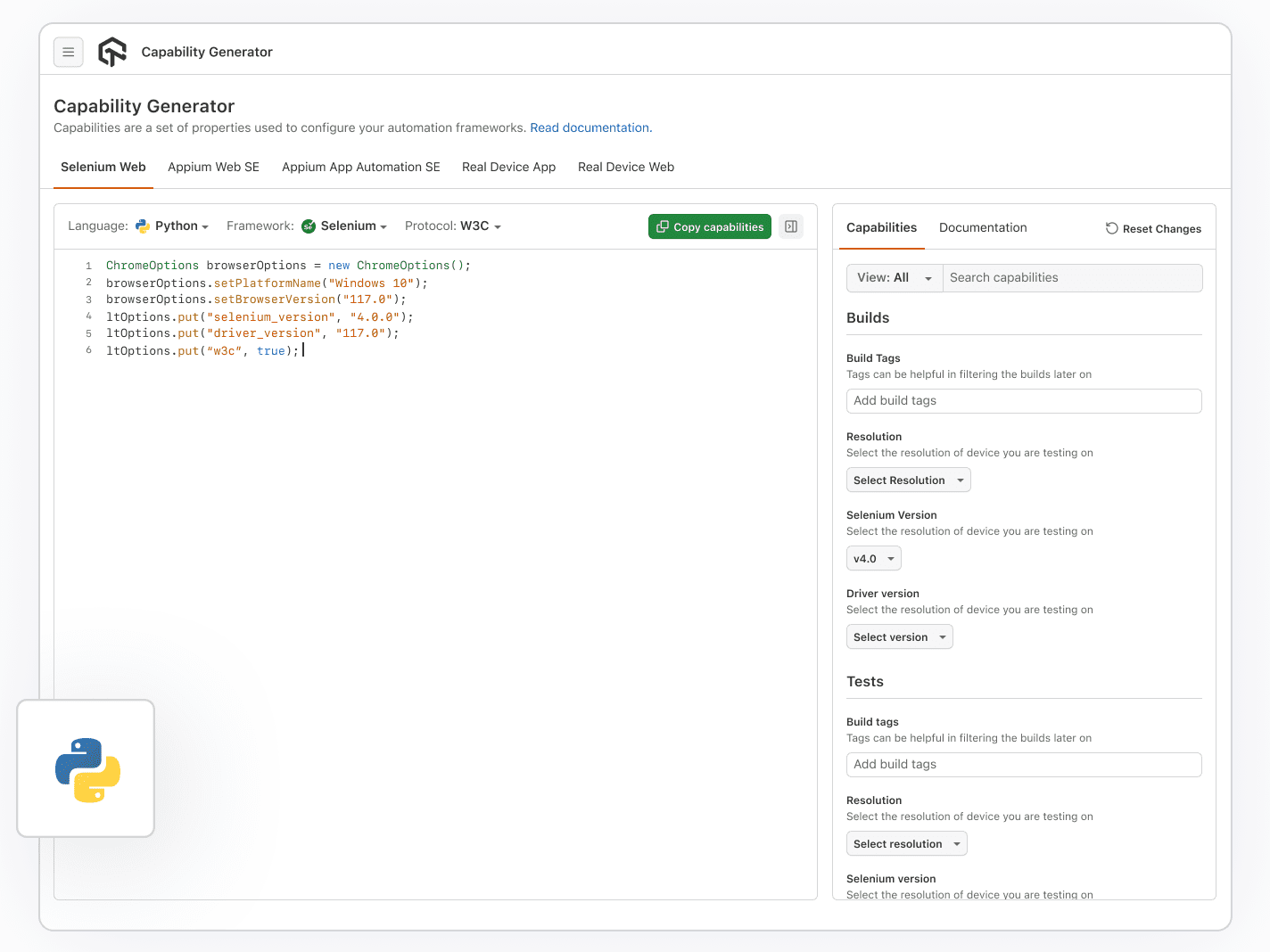Image resolution: width=1270 pixels, height=952 pixels.
Task: Toggle the panel collapse icon beside Copy capabilities
Action: [x=791, y=226]
